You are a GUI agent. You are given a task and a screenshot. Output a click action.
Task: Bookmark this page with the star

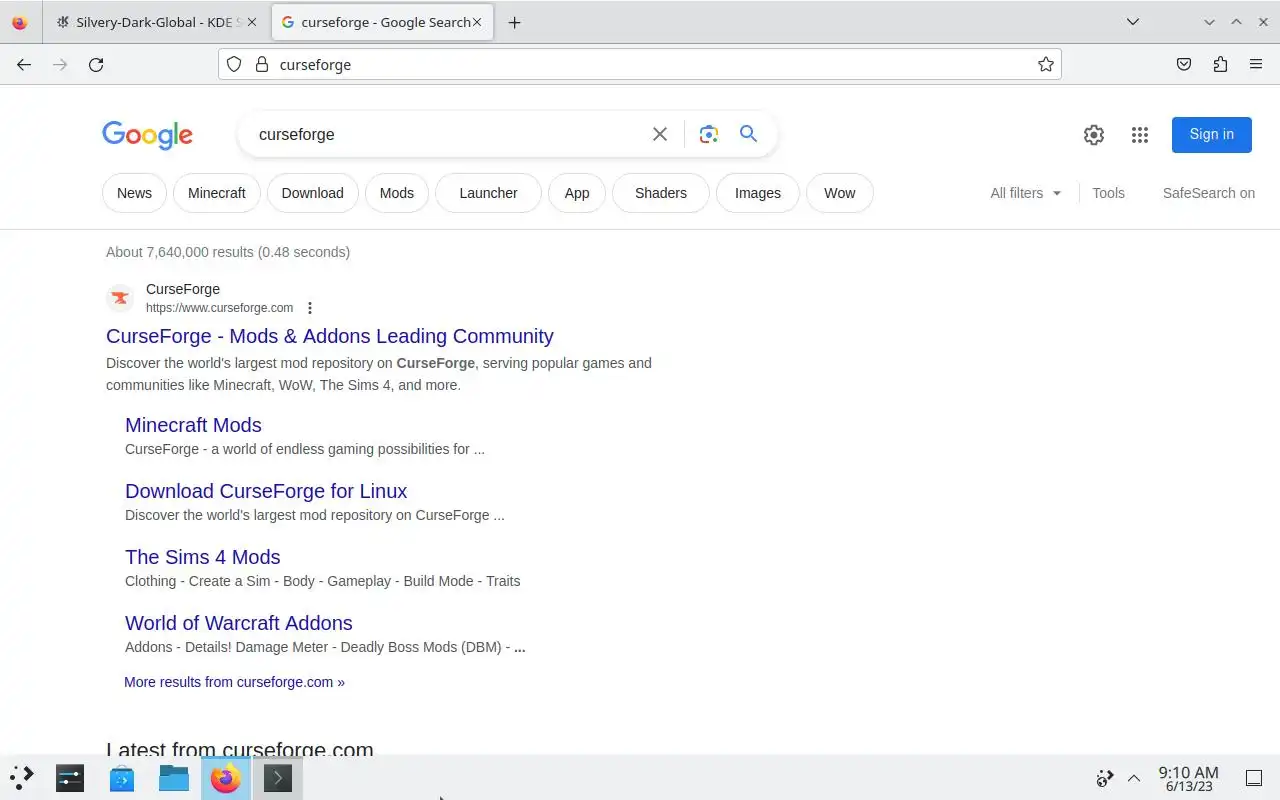point(1046,64)
